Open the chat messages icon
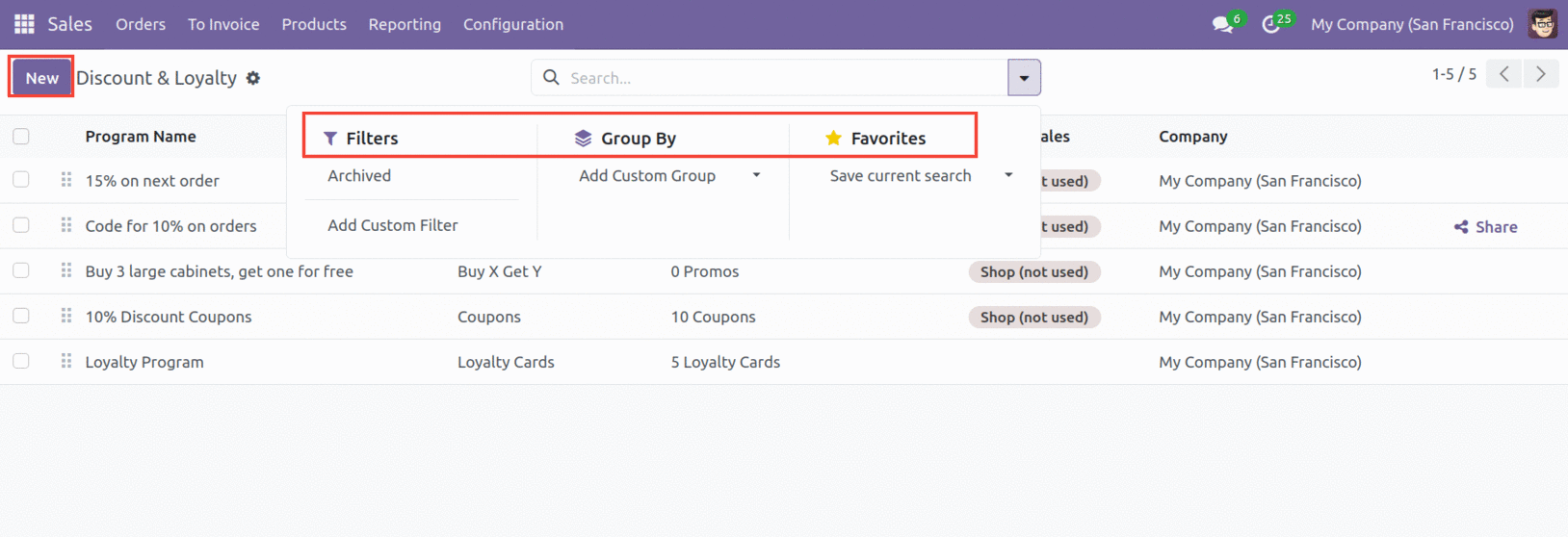The width and height of the screenshot is (1568, 537). click(x=1222, y=25)
